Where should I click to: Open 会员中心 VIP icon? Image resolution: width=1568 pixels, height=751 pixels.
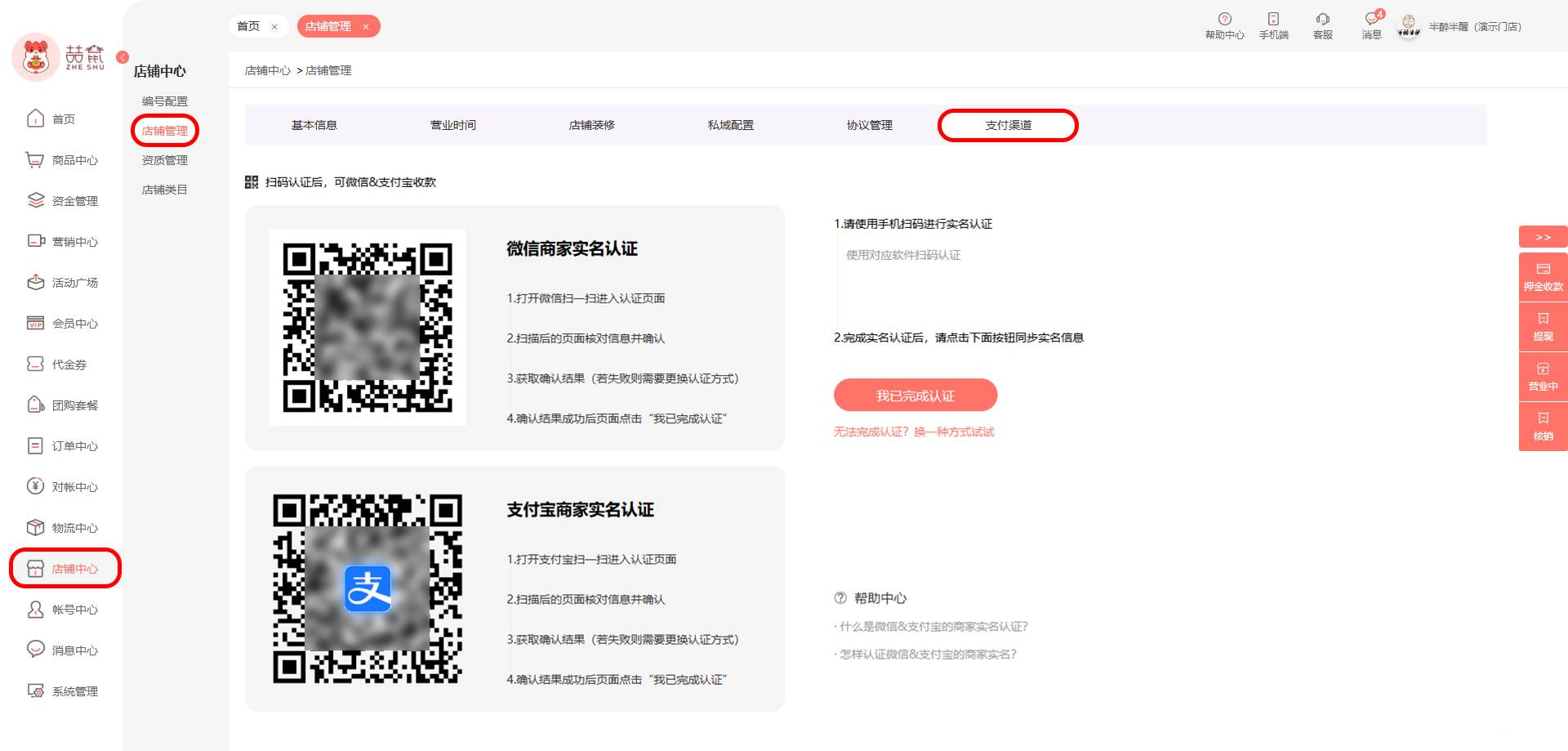pyautogui.click(x=35, y=324)
